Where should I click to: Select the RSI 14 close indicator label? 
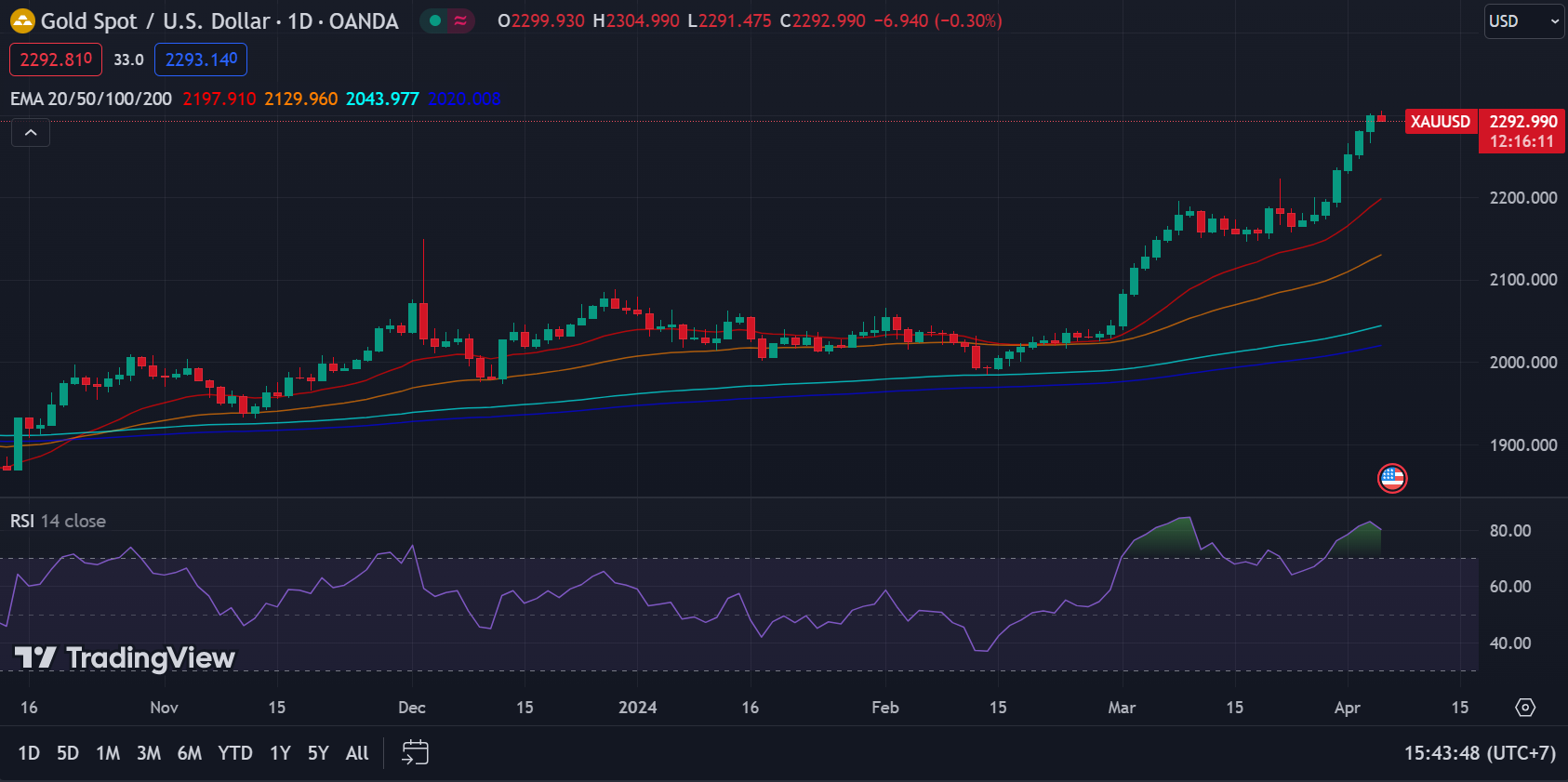click(x=58, y=521)
